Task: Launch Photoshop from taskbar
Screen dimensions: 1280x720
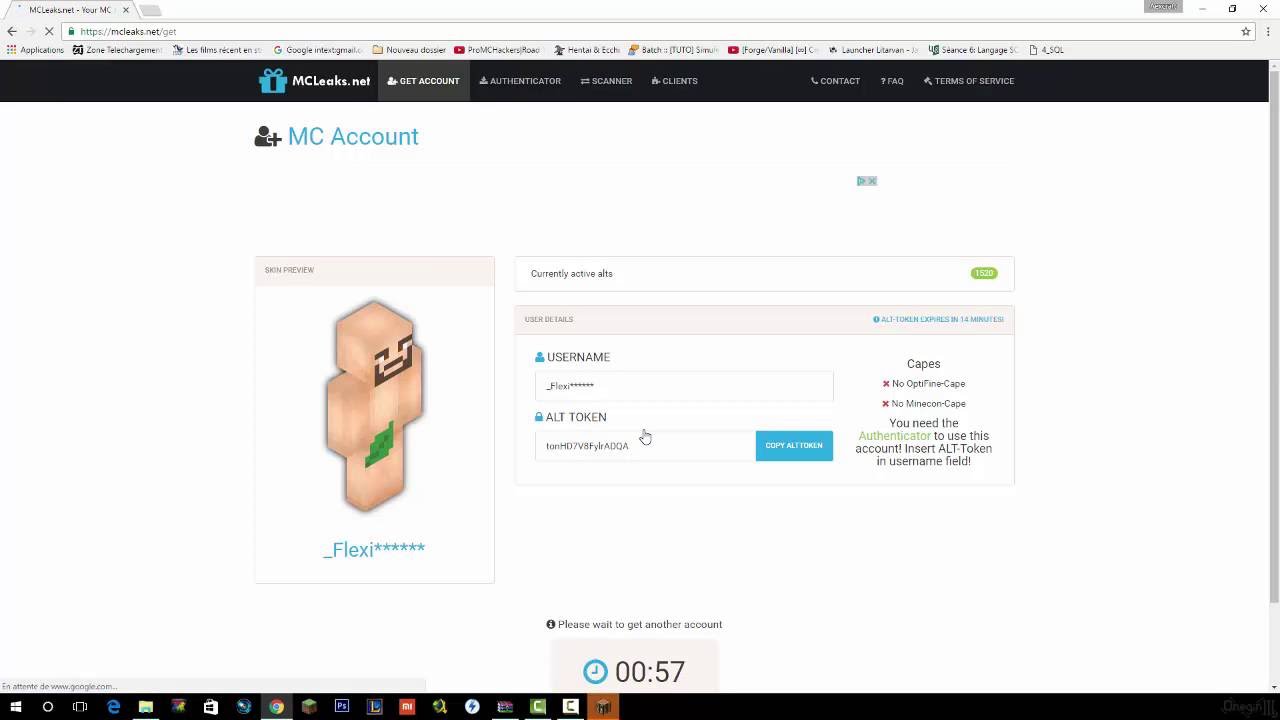Action: tap(342, 707)
